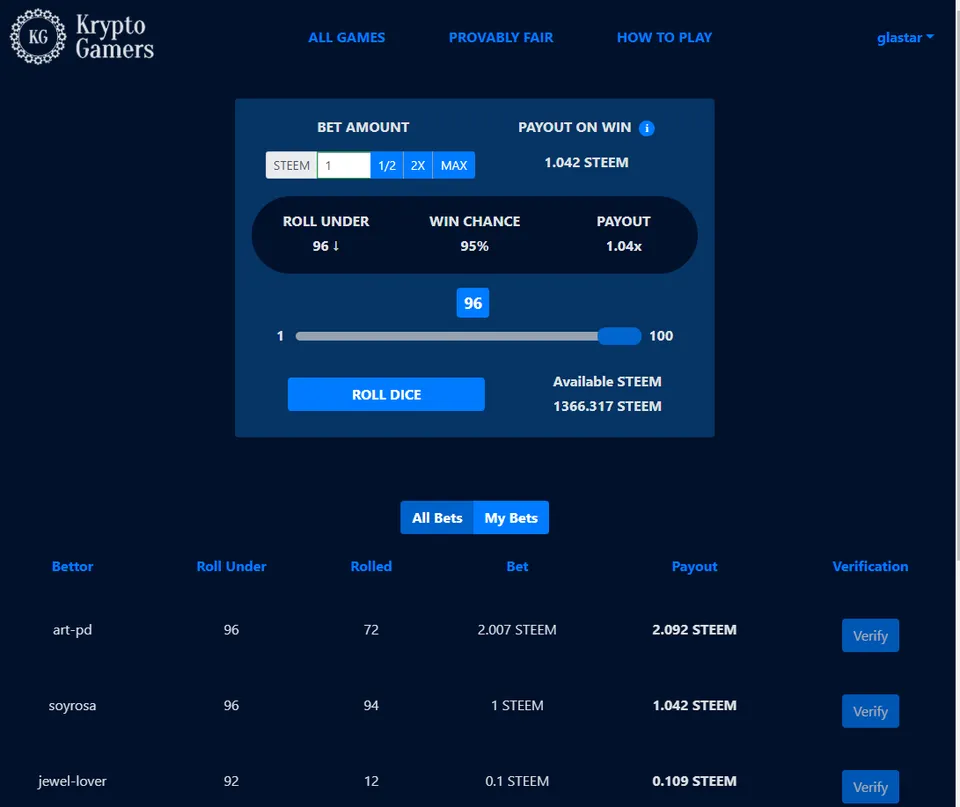Click the bet amount input field
Viewport: 960px width, 807px height.
344,165
